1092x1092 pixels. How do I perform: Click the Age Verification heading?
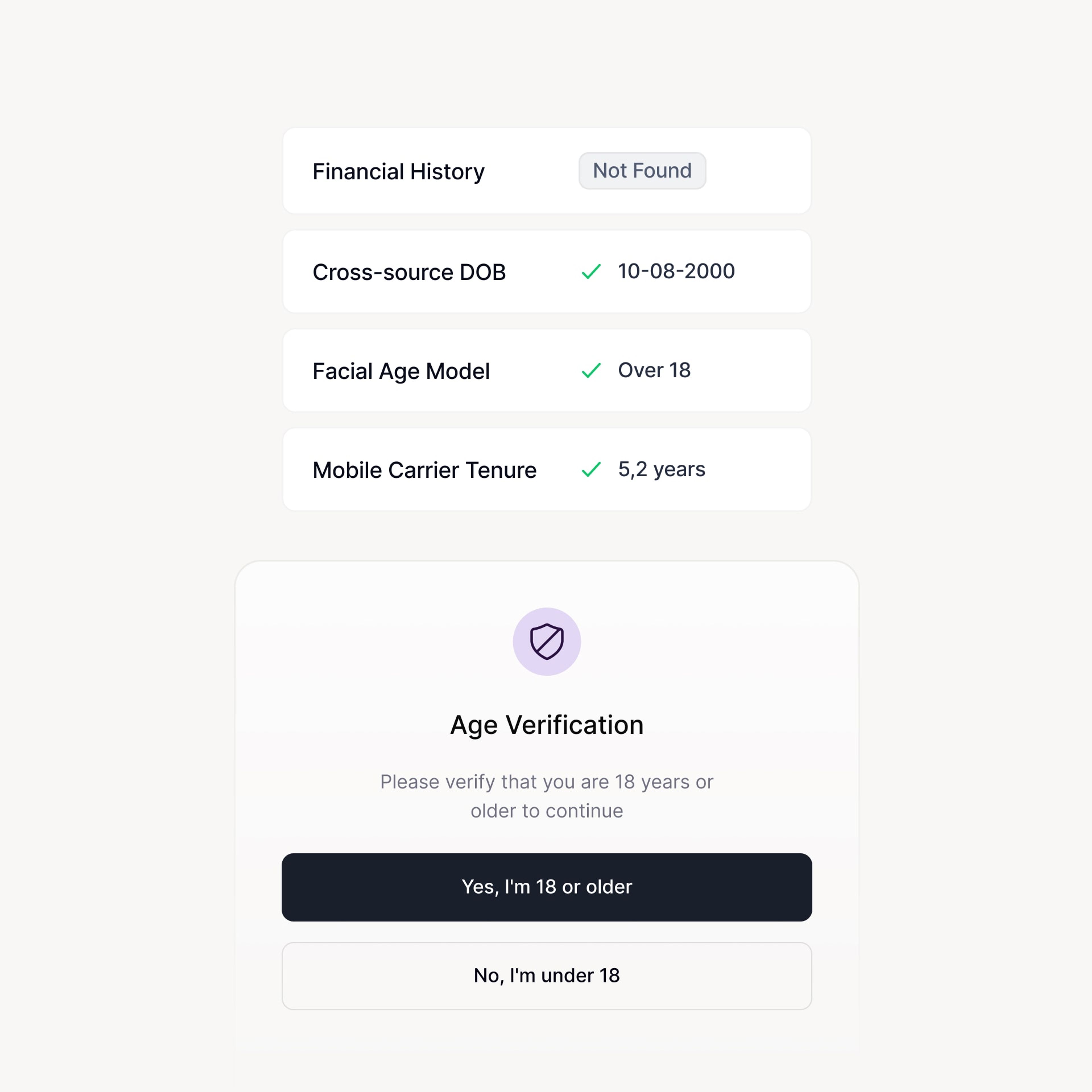tap(547, 725)
